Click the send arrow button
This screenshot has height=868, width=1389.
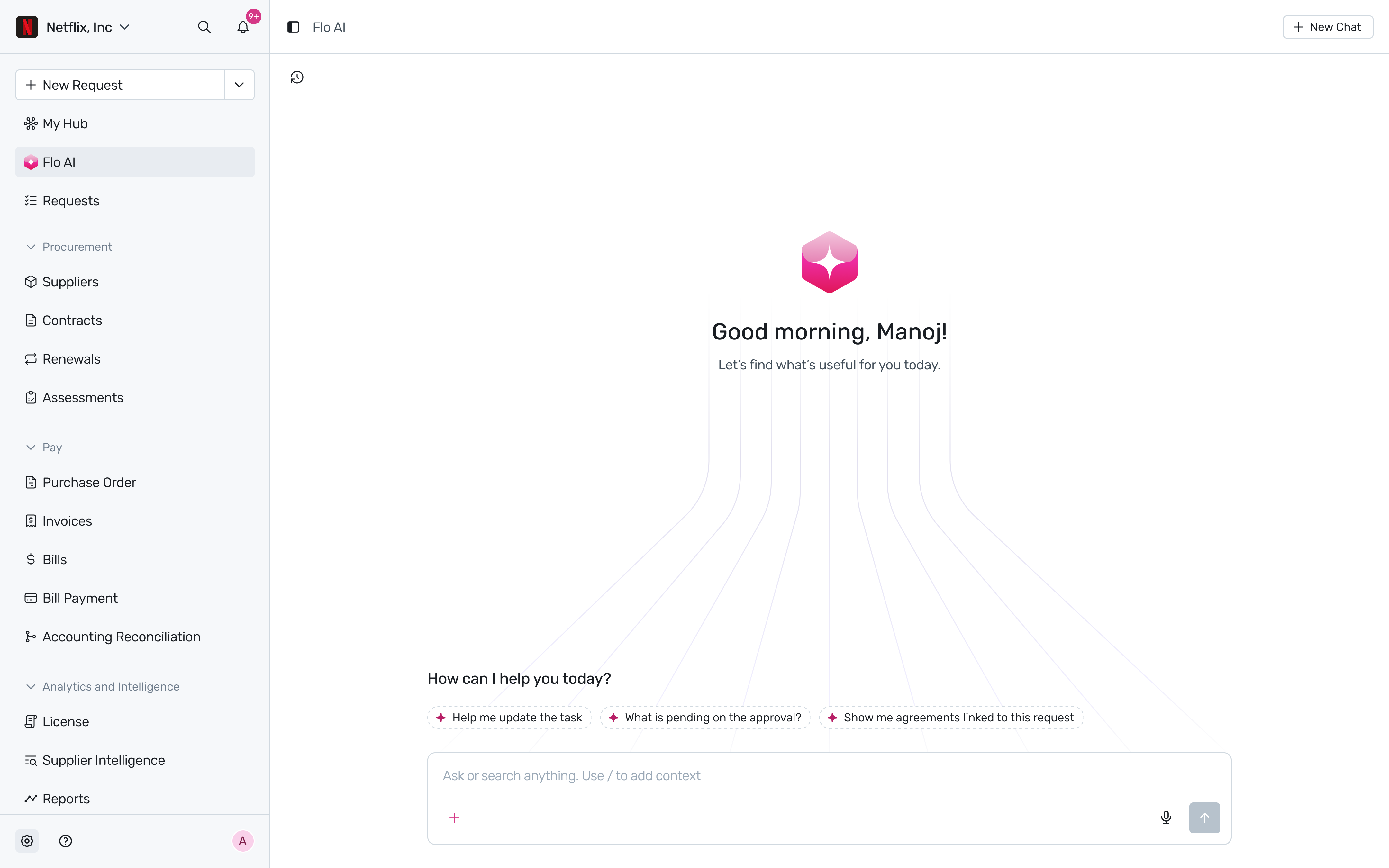click(x=1204, y=818)
